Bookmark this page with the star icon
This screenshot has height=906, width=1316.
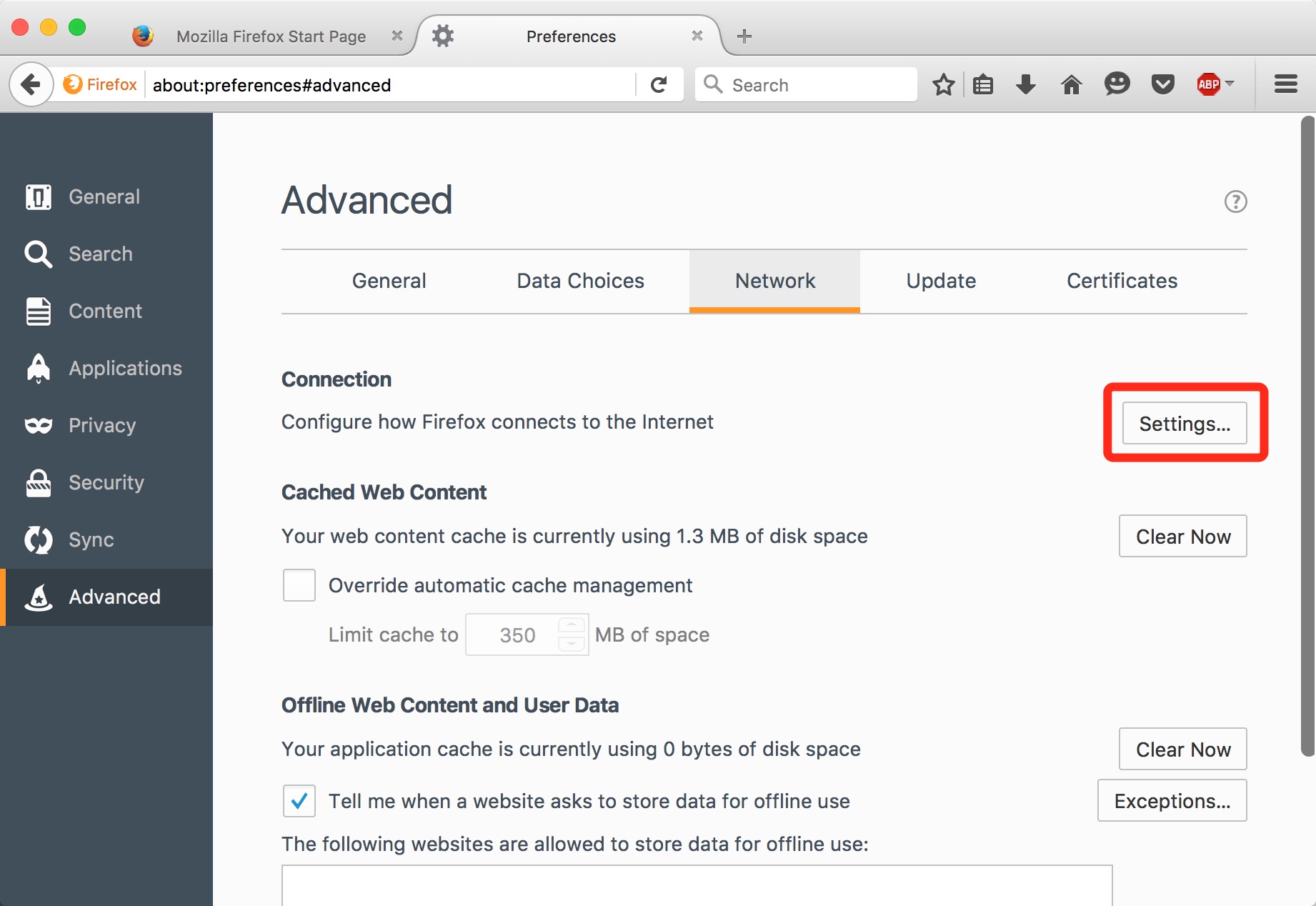point(944,85)
